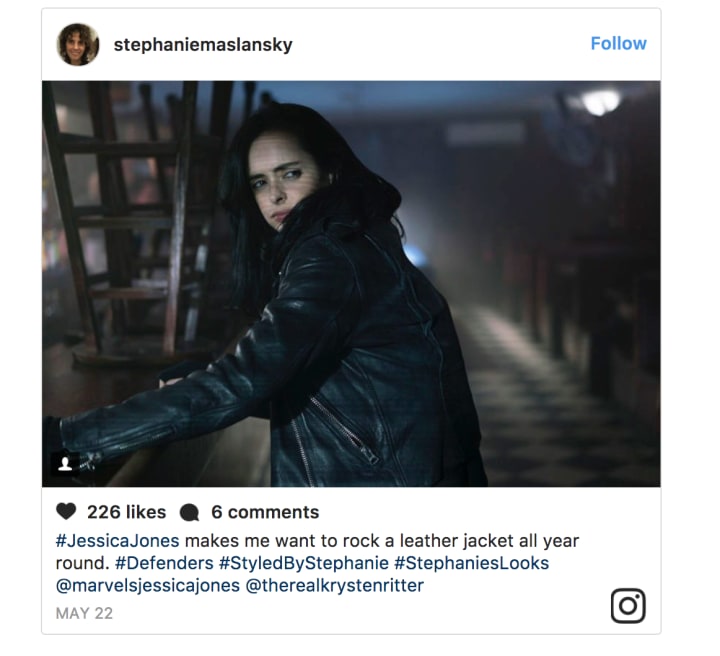720x656 pixels.
Task: Open the #JessicaJones hashtag
Action: click(118, 541)
